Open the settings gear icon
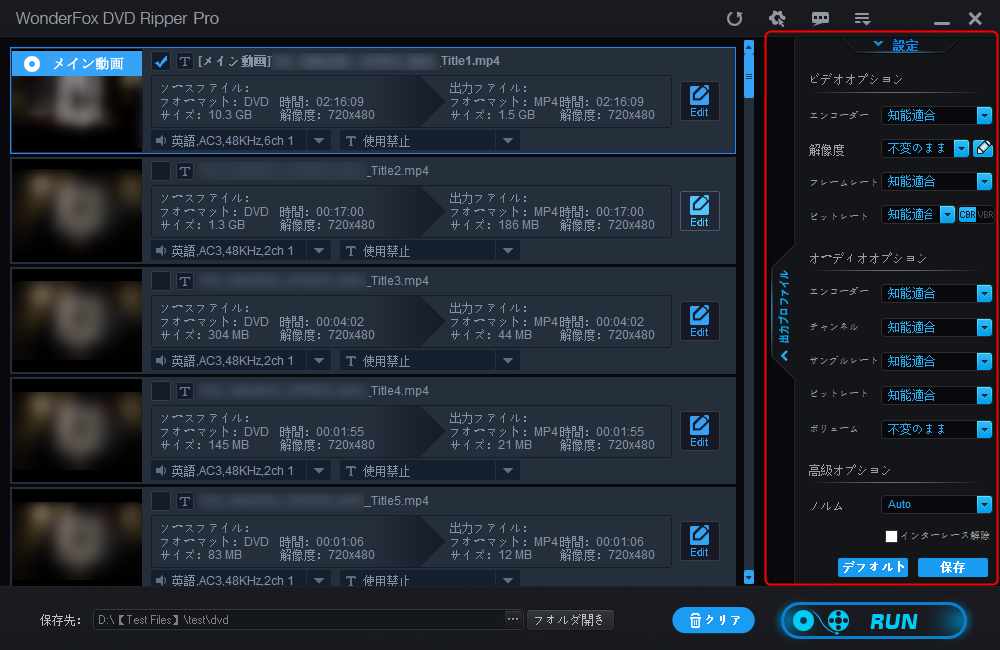 (777, 18)
